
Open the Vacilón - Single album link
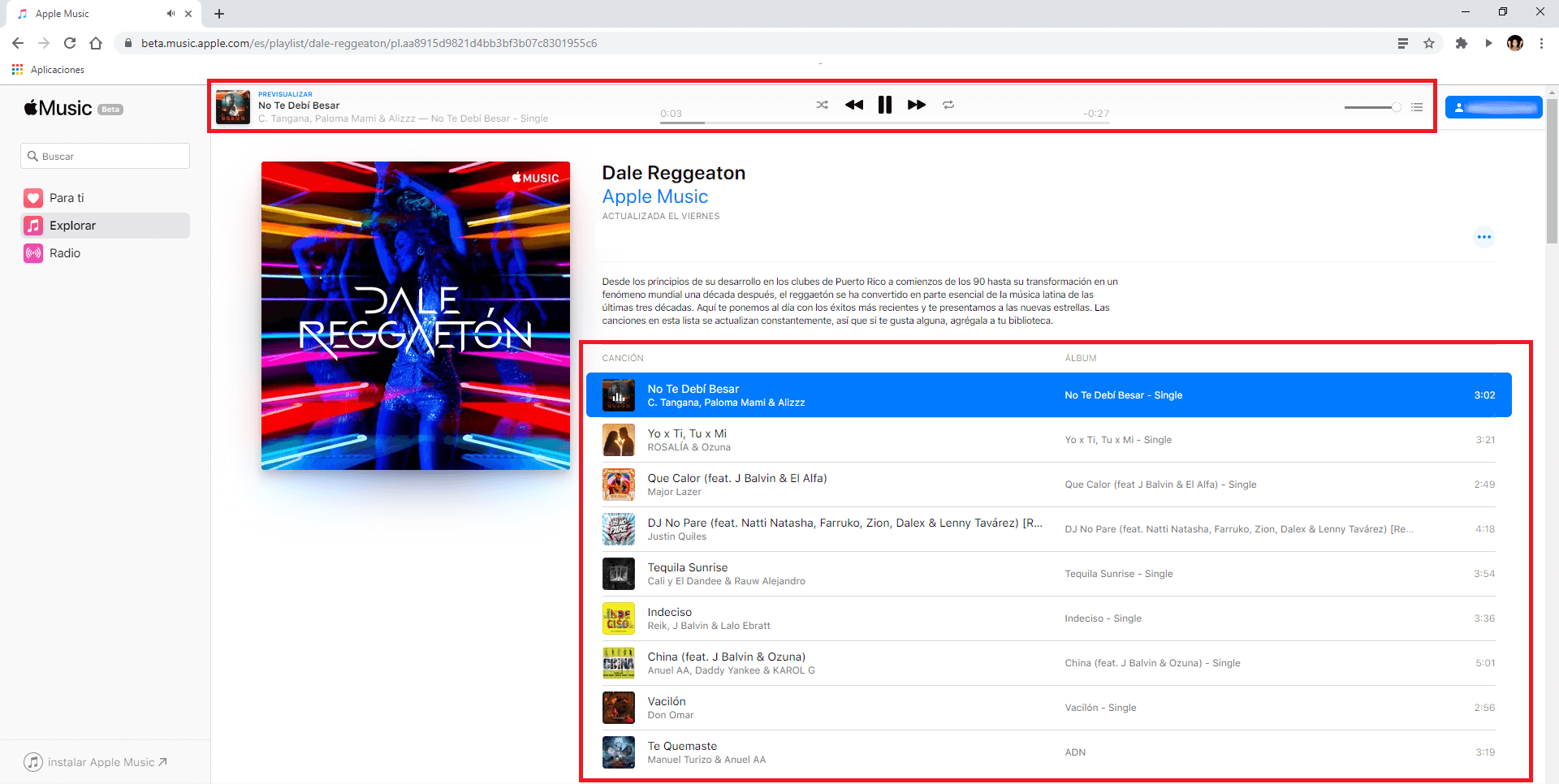1100,708
